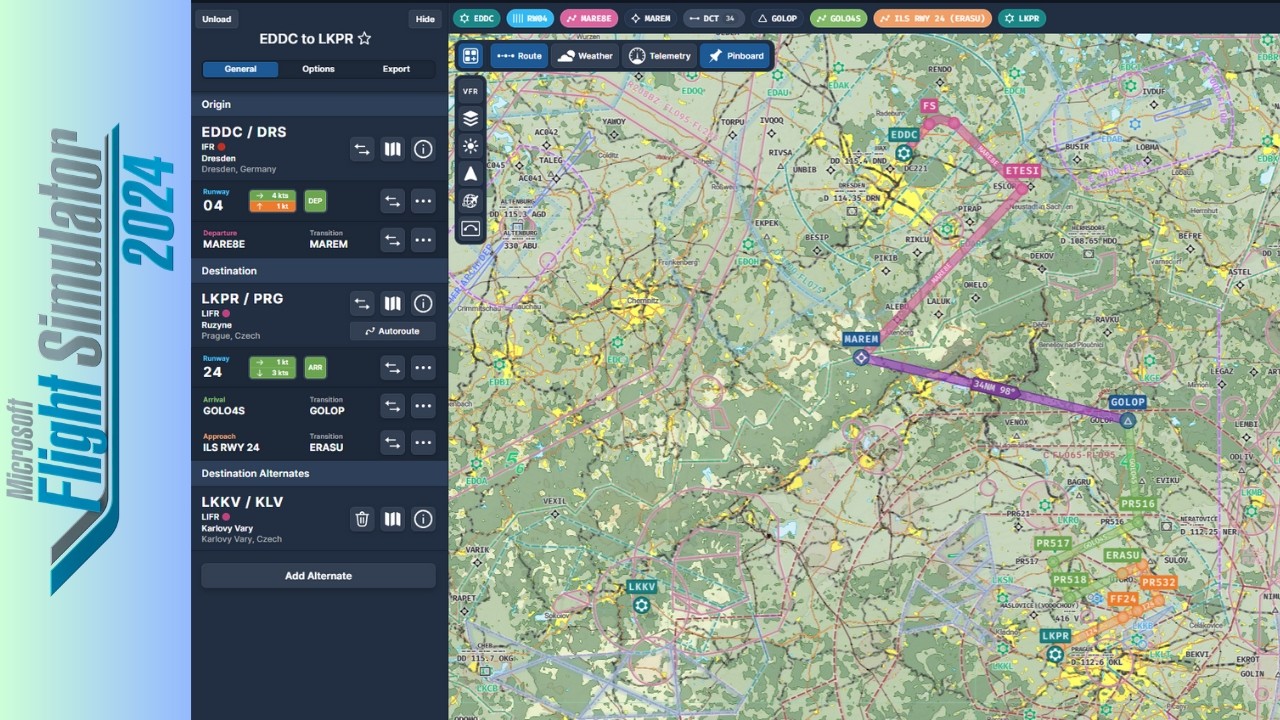
Task: Open more options for MARE8E departure
Action: click(423, 240)
